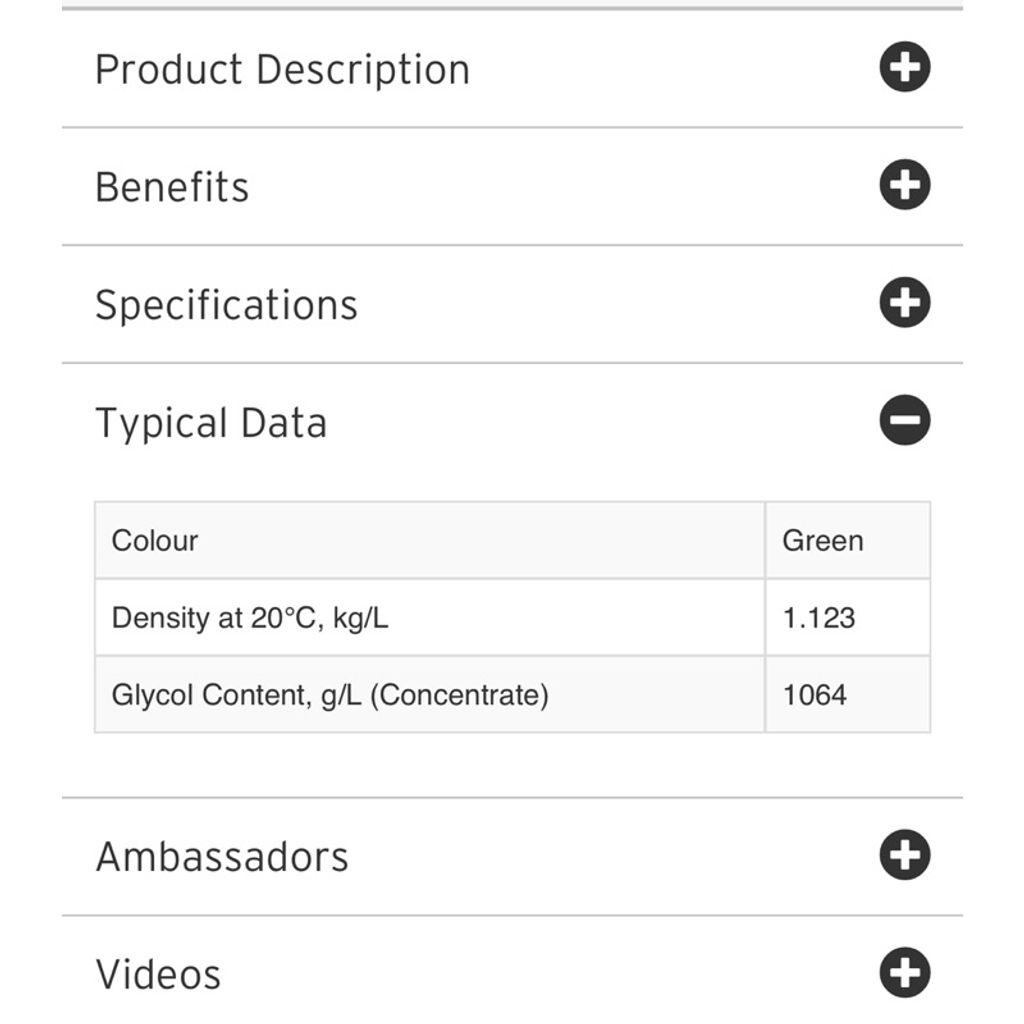Collapse Typical Data with minus icon

point(904,420)
